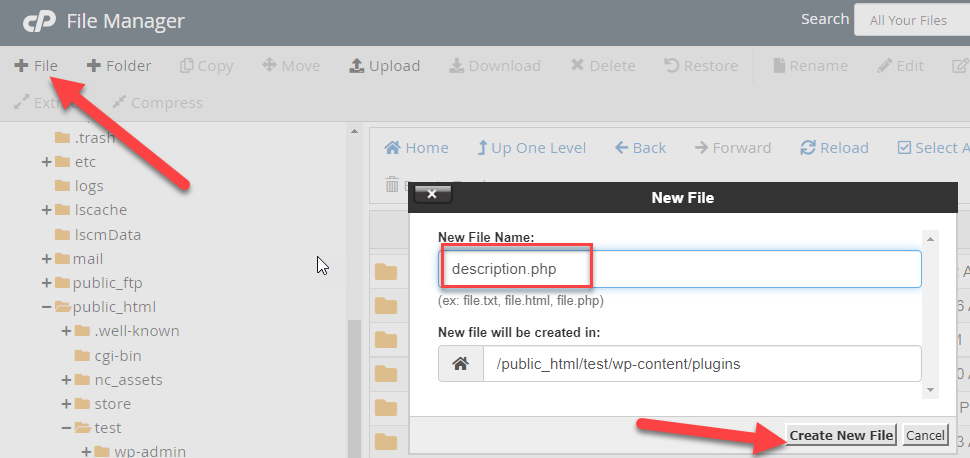
Task: Open the Upload tool
Action: click(x=385, y=66)
